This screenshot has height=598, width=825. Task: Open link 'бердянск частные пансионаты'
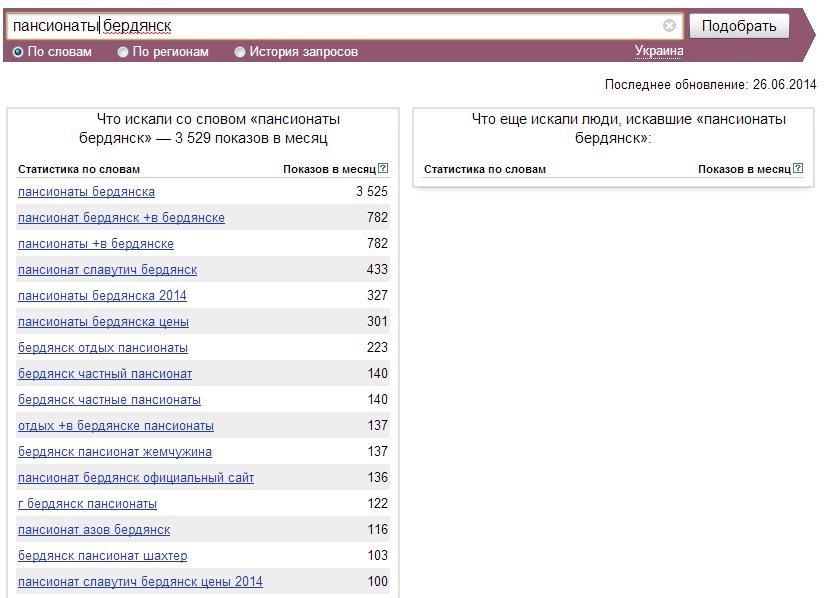[x=109, y=400]
